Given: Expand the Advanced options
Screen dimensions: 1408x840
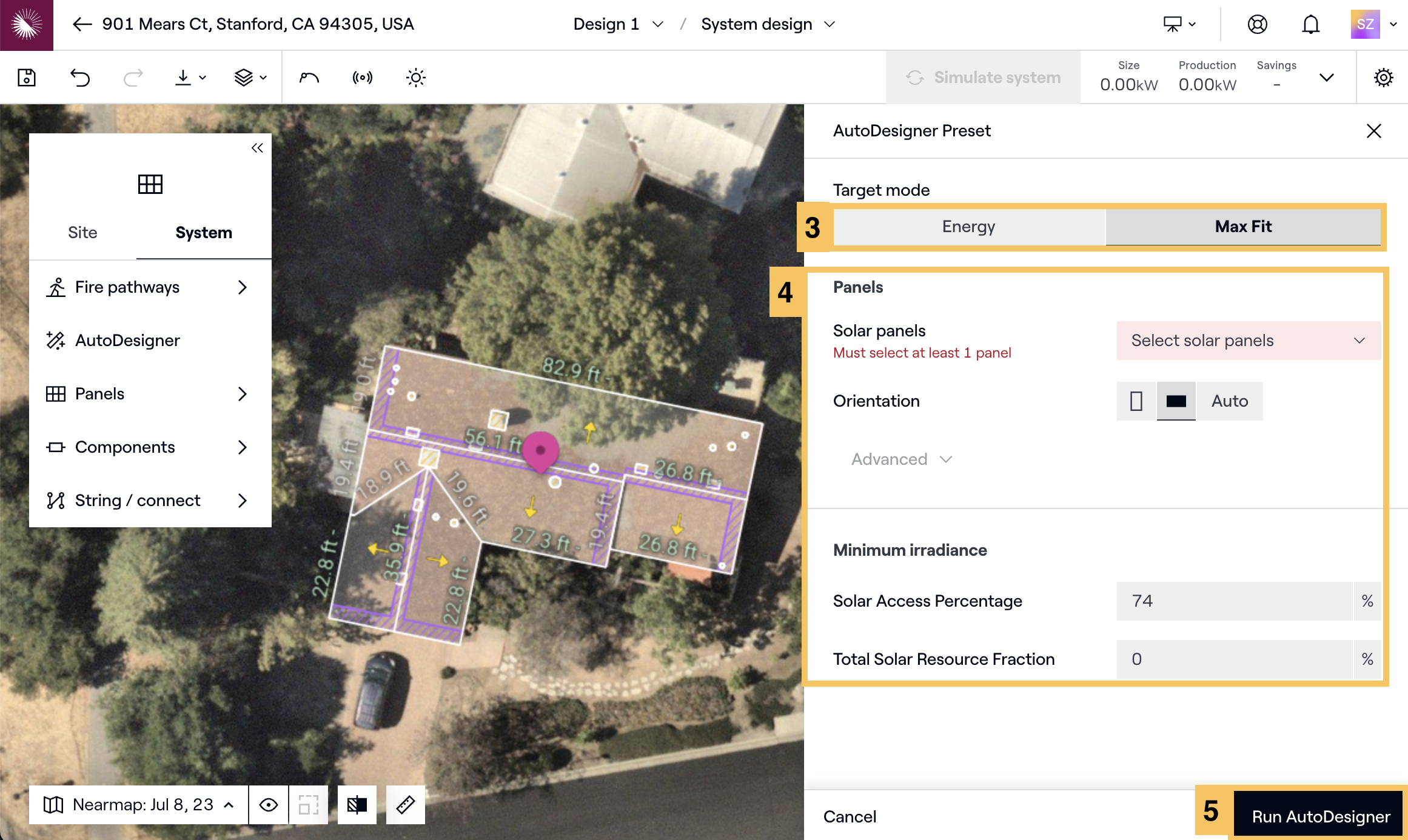Looking at the screenshot, I should (902, 459).
